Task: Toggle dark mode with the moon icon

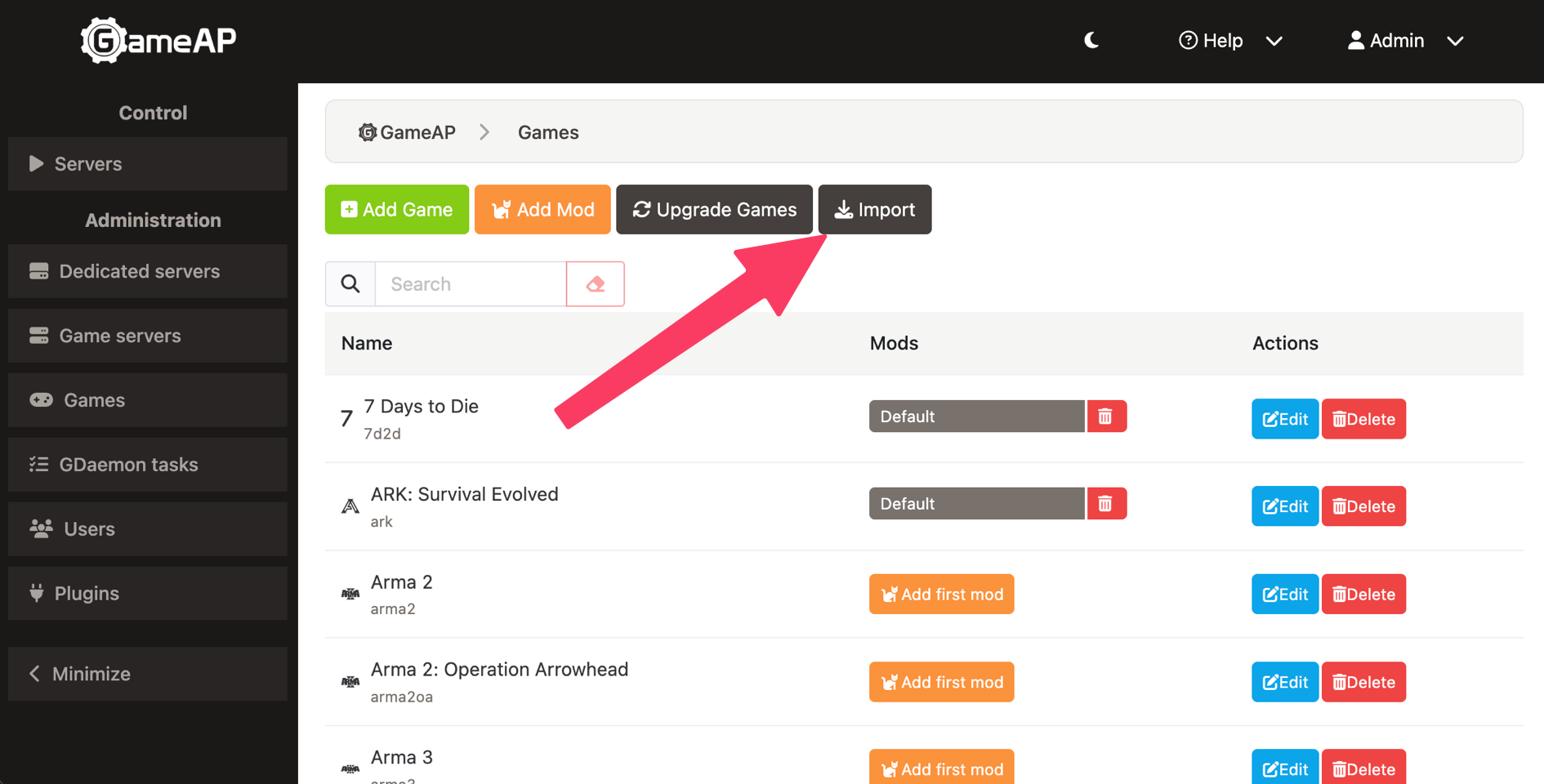Action: [x=1091, y=40]
